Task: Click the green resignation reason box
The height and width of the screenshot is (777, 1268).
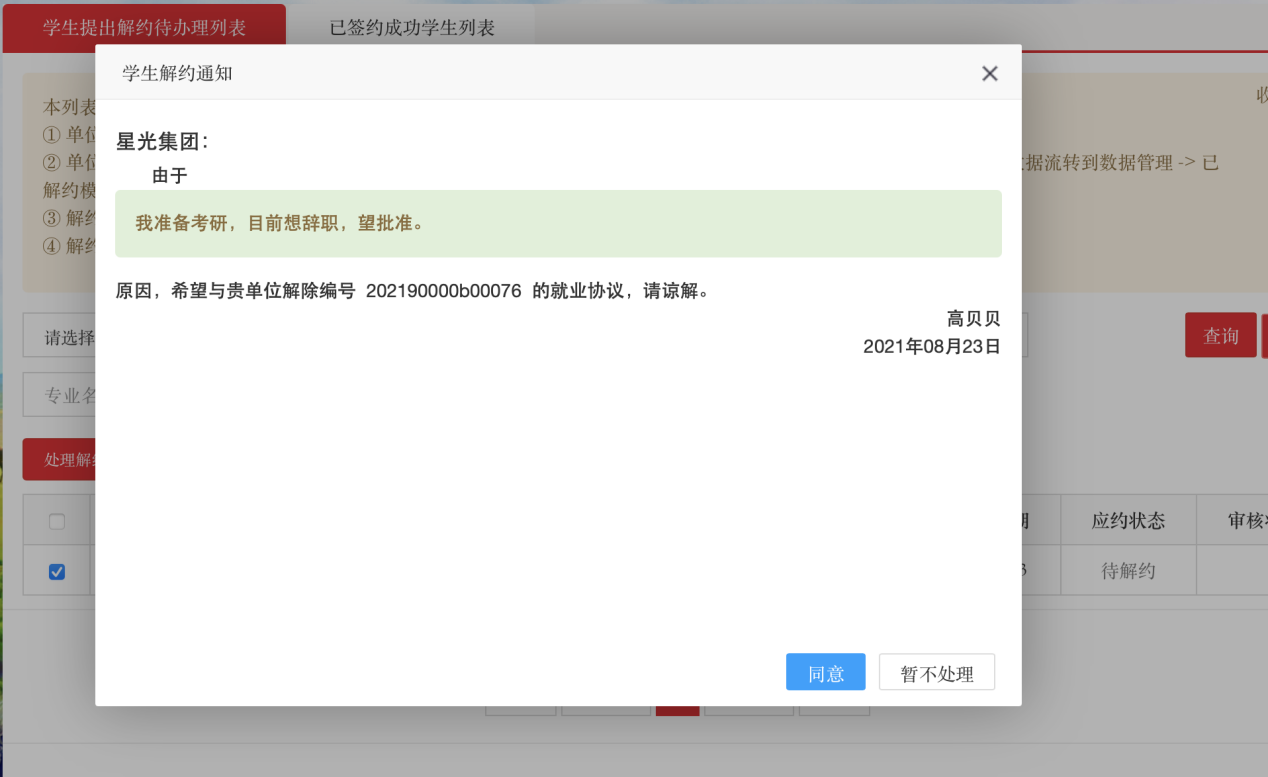Action: point(558,224)
